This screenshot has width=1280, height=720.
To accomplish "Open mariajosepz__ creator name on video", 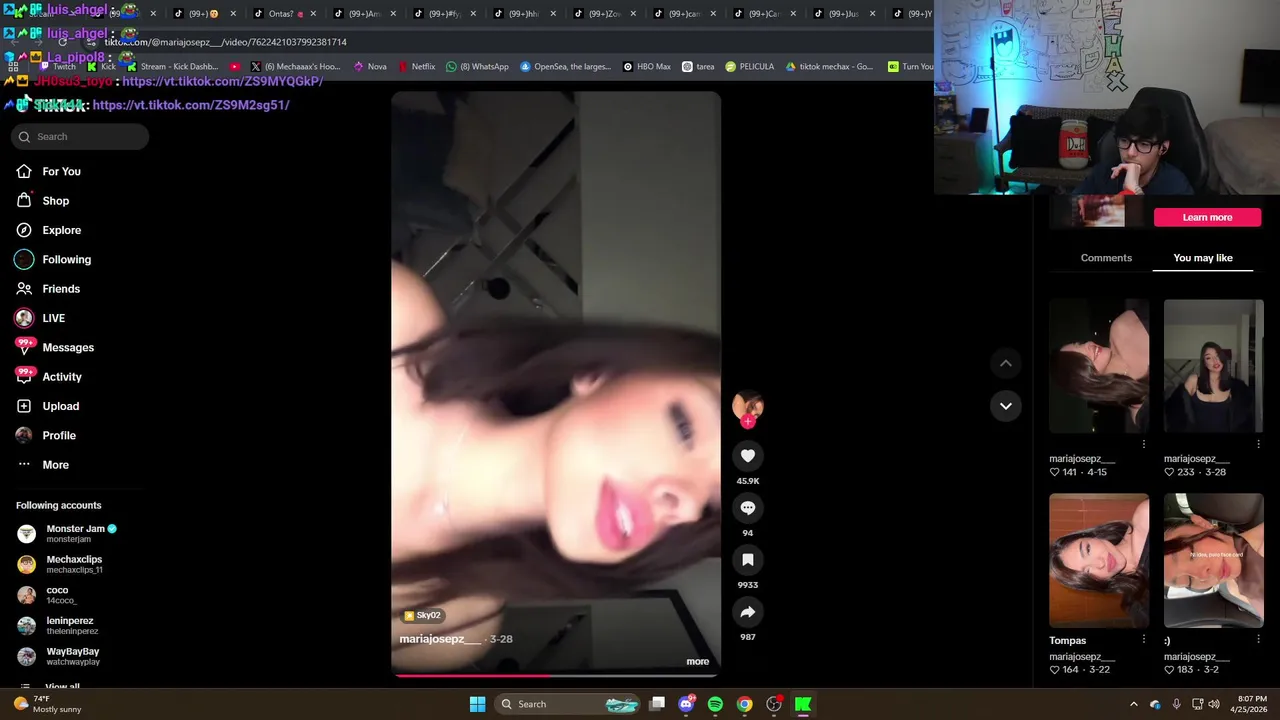I will pos(440,639).
